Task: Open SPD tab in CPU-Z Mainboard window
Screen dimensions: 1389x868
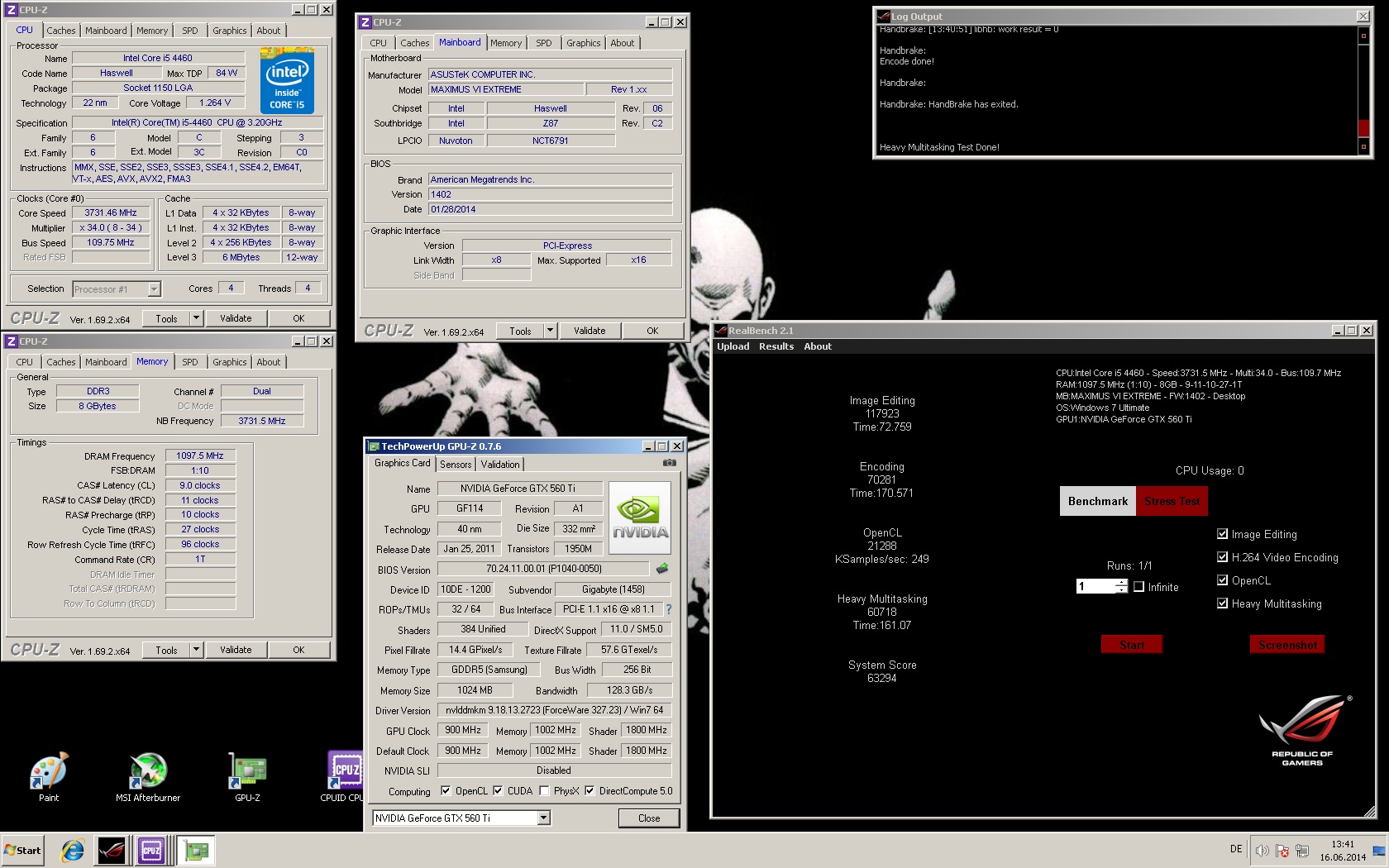Action: click(x=543, y=43)
